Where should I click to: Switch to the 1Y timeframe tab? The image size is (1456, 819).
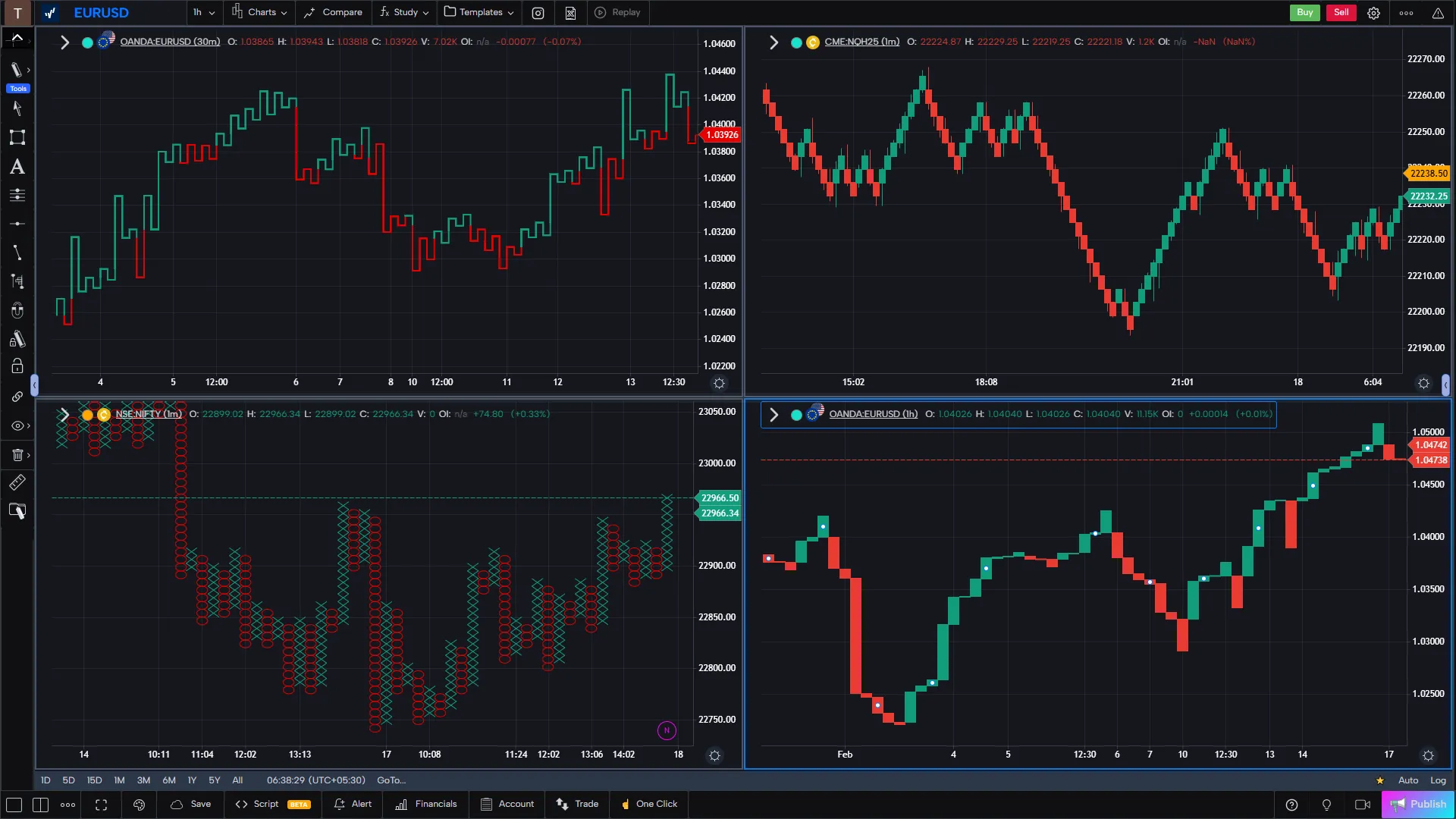[192, 780]
